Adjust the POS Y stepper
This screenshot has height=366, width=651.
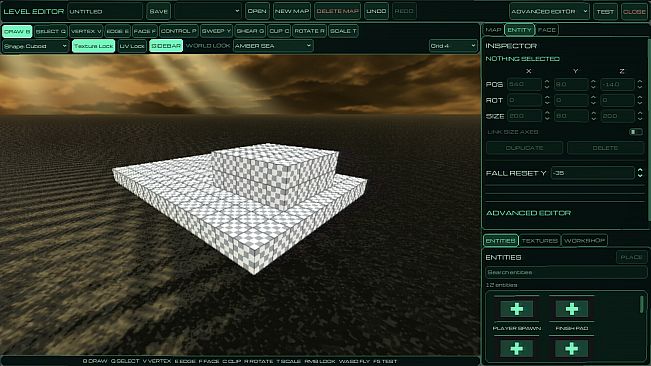click(x=593, y=84)
